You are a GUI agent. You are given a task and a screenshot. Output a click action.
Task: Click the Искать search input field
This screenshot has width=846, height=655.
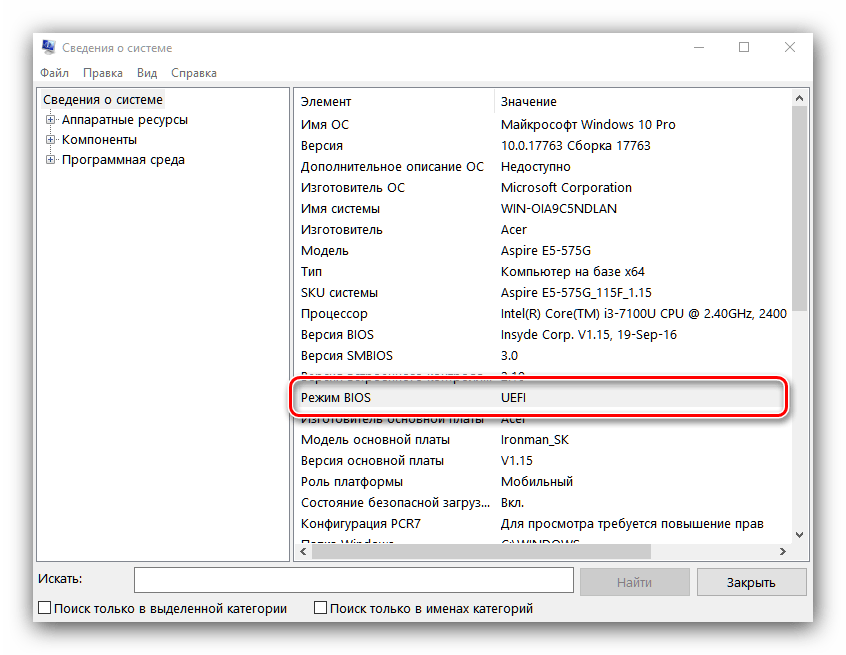tap(354, 580)
